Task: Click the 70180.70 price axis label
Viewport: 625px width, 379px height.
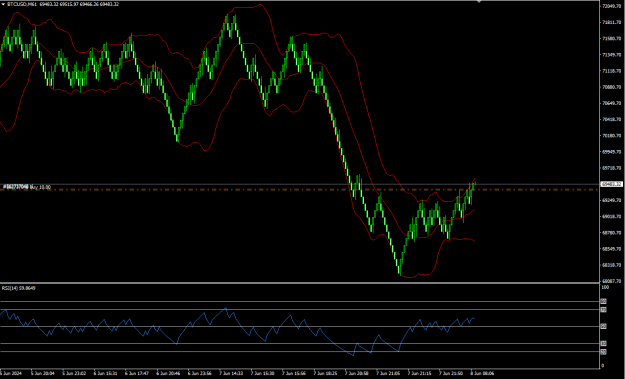Action: pos(611,135)
